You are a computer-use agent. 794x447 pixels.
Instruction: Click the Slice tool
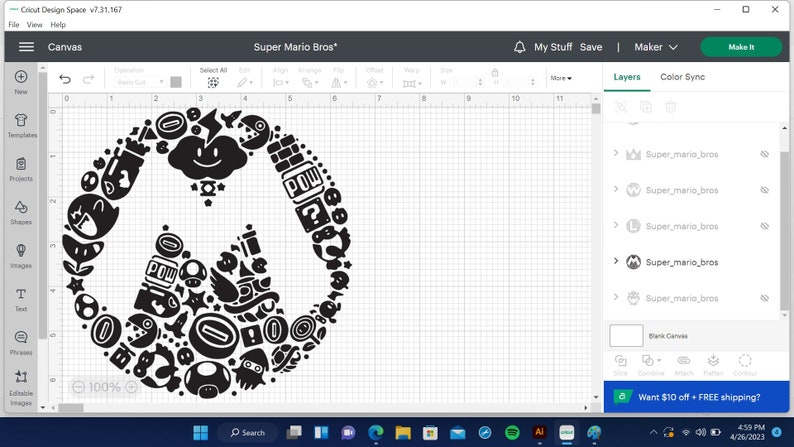click(x=620, y=365)
